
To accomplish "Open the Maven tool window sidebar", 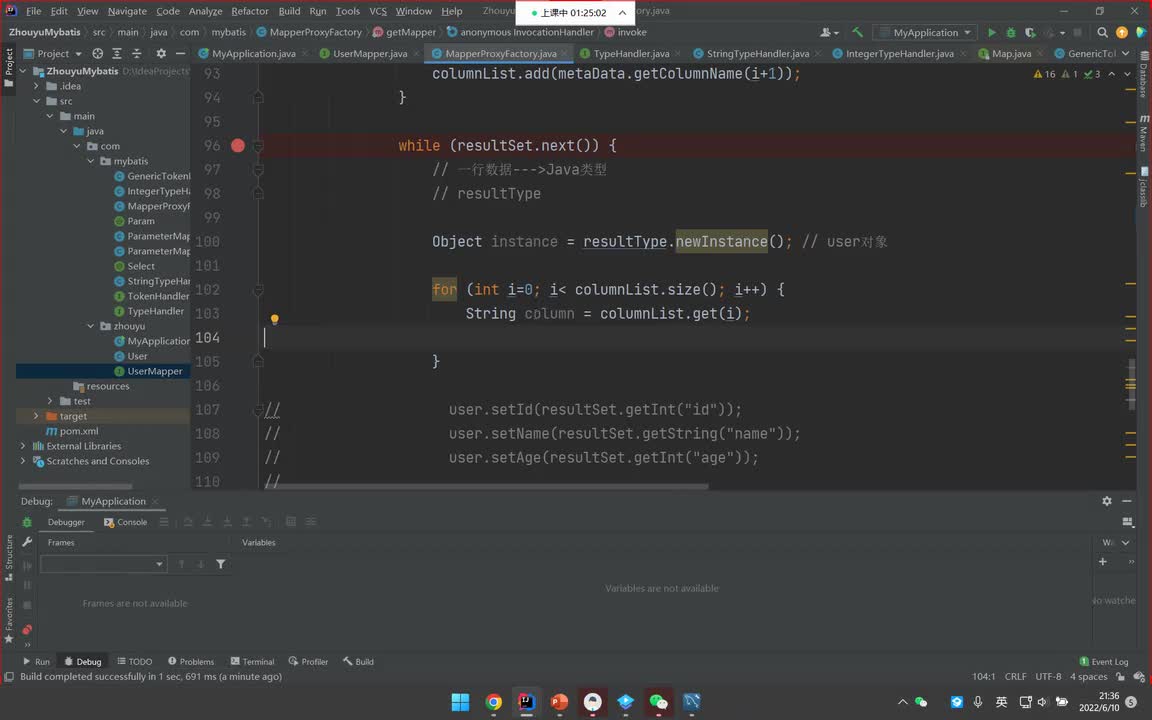I will click(x=1144, y=132).
